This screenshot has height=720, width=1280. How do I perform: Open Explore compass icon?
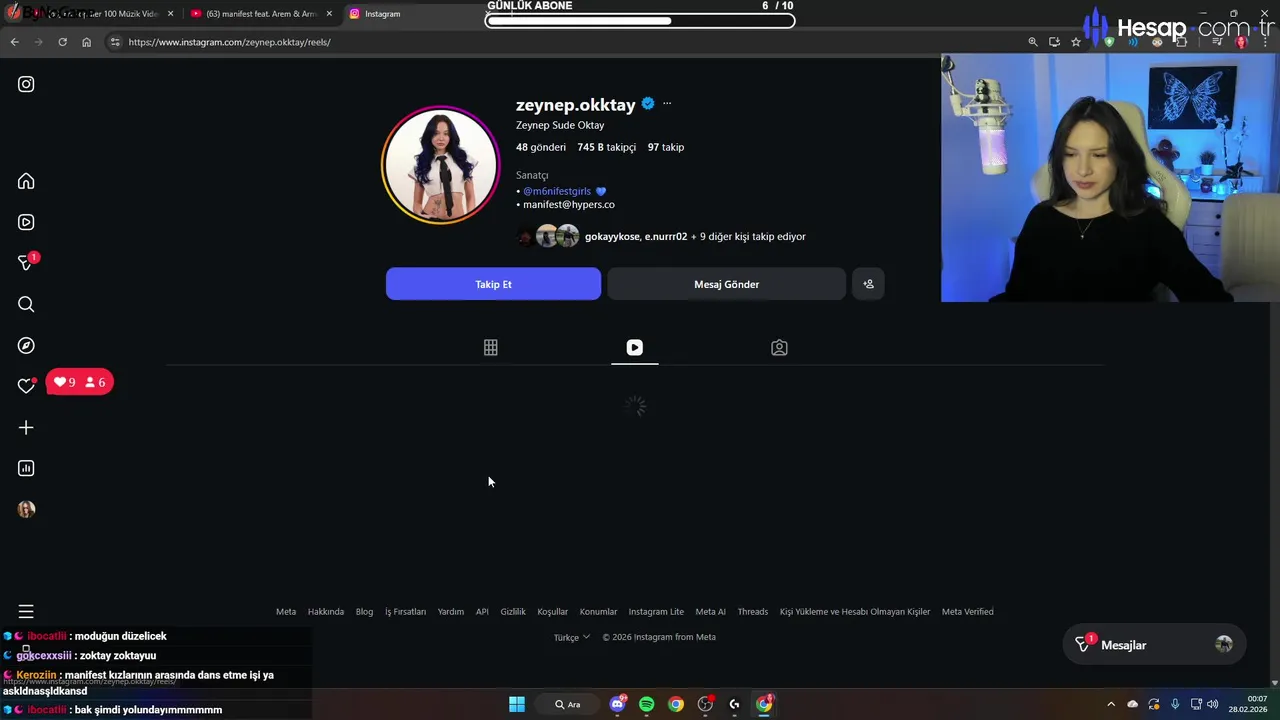click(26, 345)
